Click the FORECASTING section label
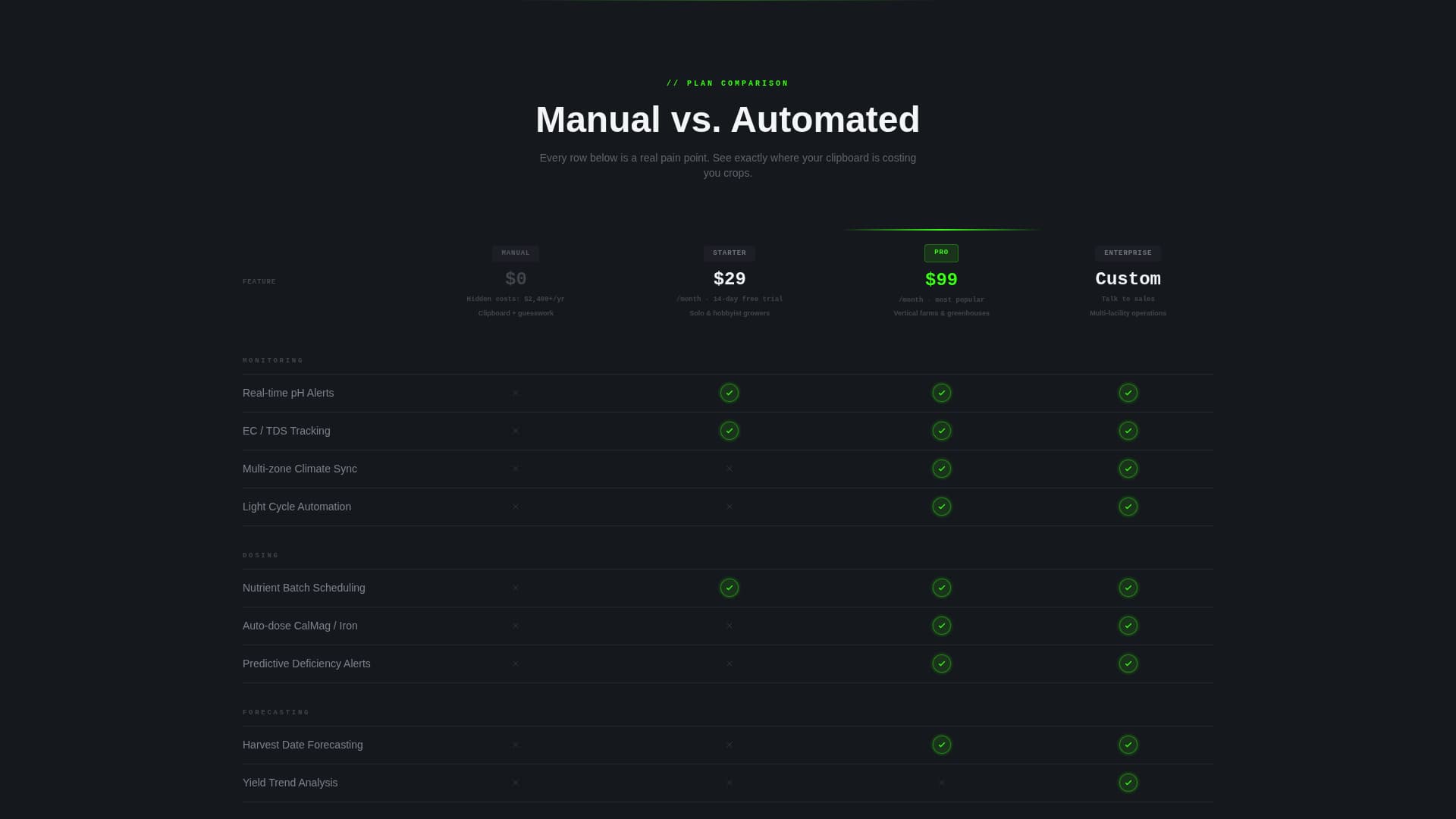The width and height of the screenshot is (1456, 819). pos(276,712)
